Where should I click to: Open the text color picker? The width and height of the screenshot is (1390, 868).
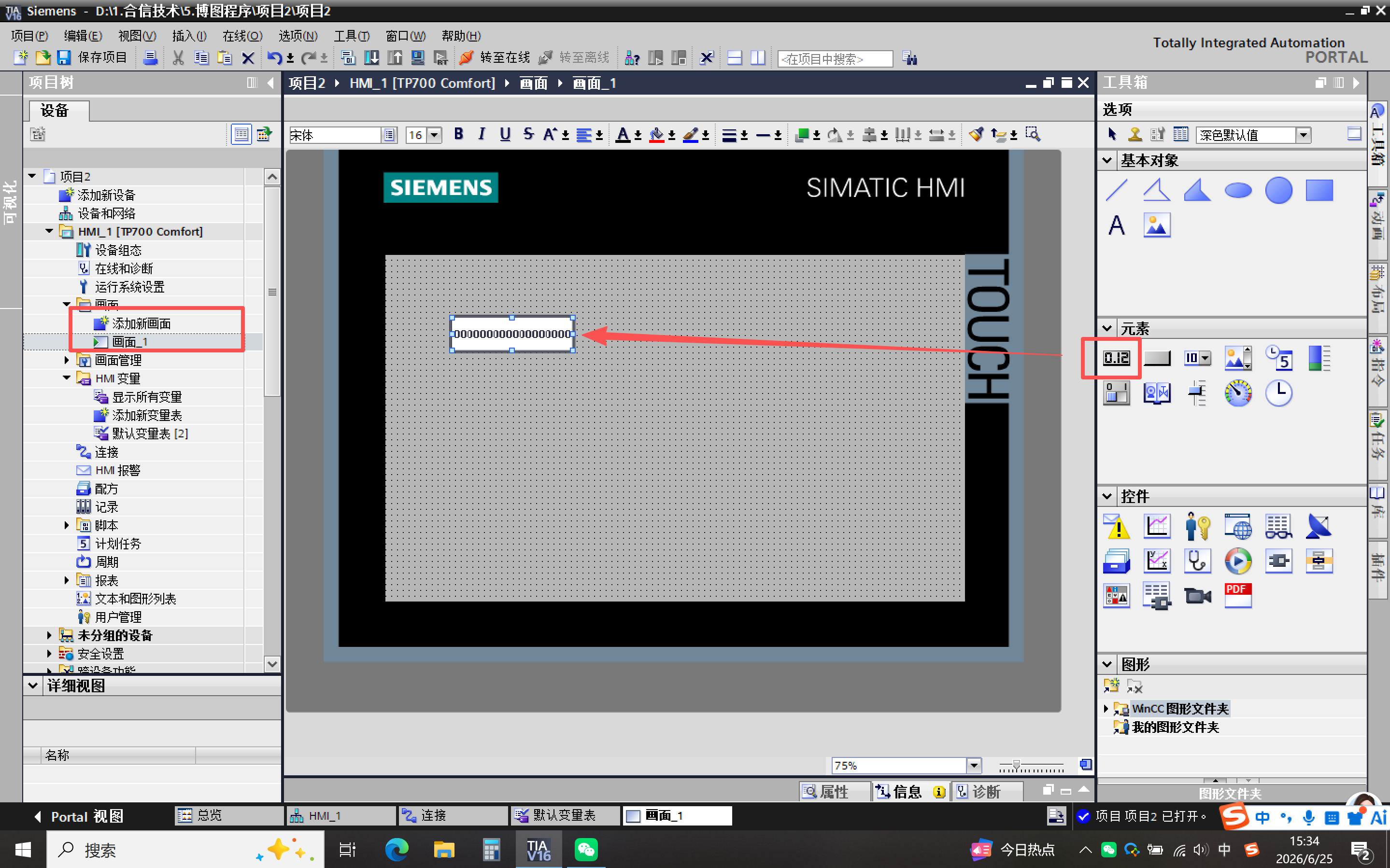(623, 135)
